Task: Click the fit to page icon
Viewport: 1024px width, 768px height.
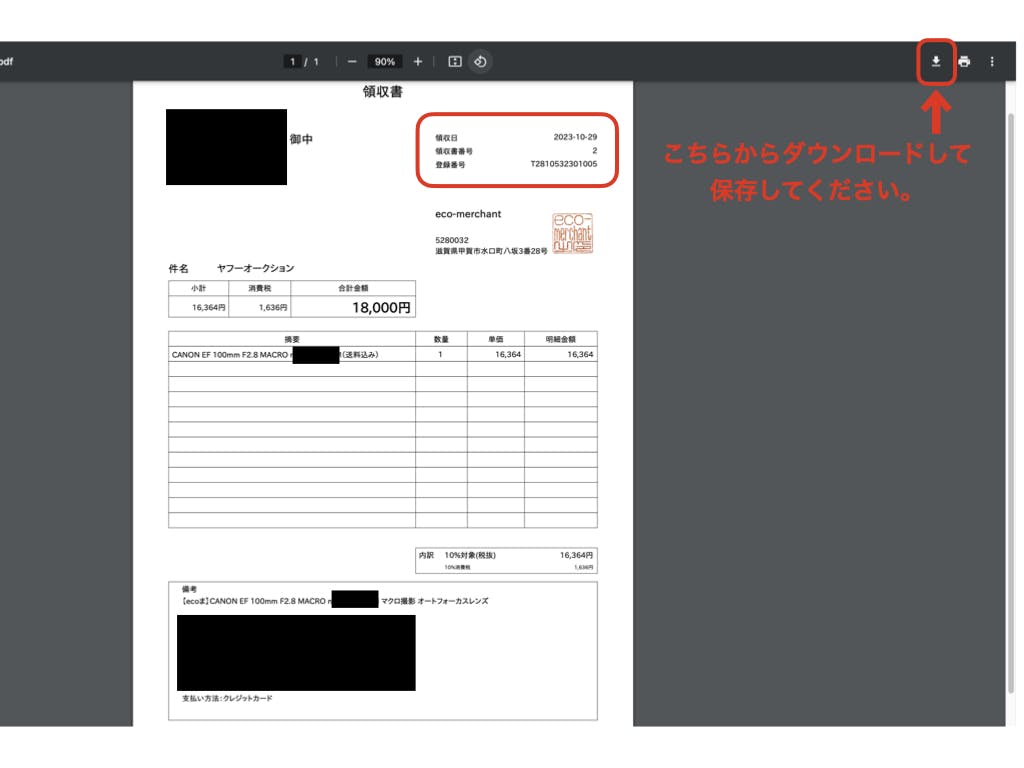Action: [455, 61]
